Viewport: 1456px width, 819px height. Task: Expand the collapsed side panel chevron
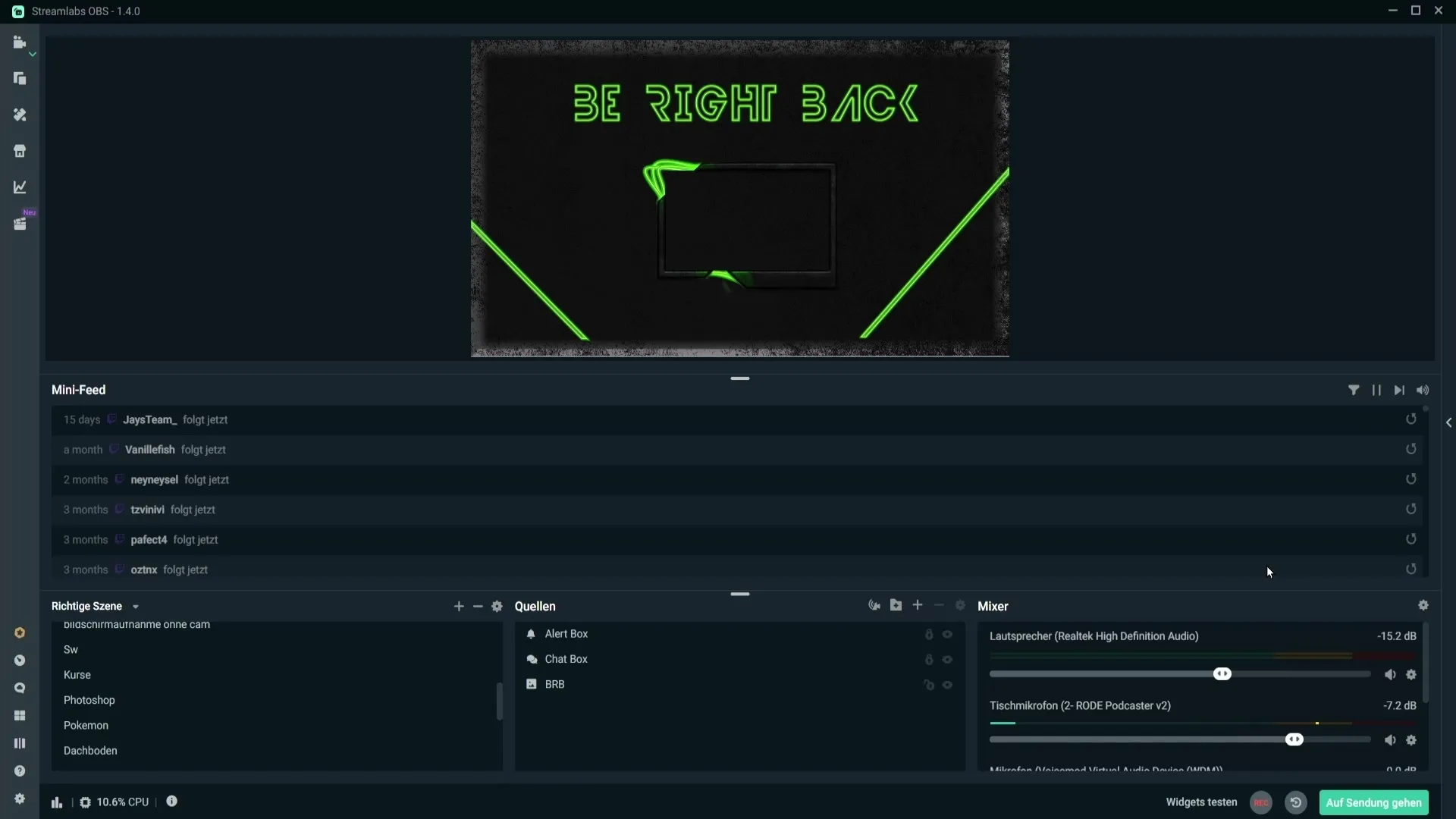[x=1449, y=422]
